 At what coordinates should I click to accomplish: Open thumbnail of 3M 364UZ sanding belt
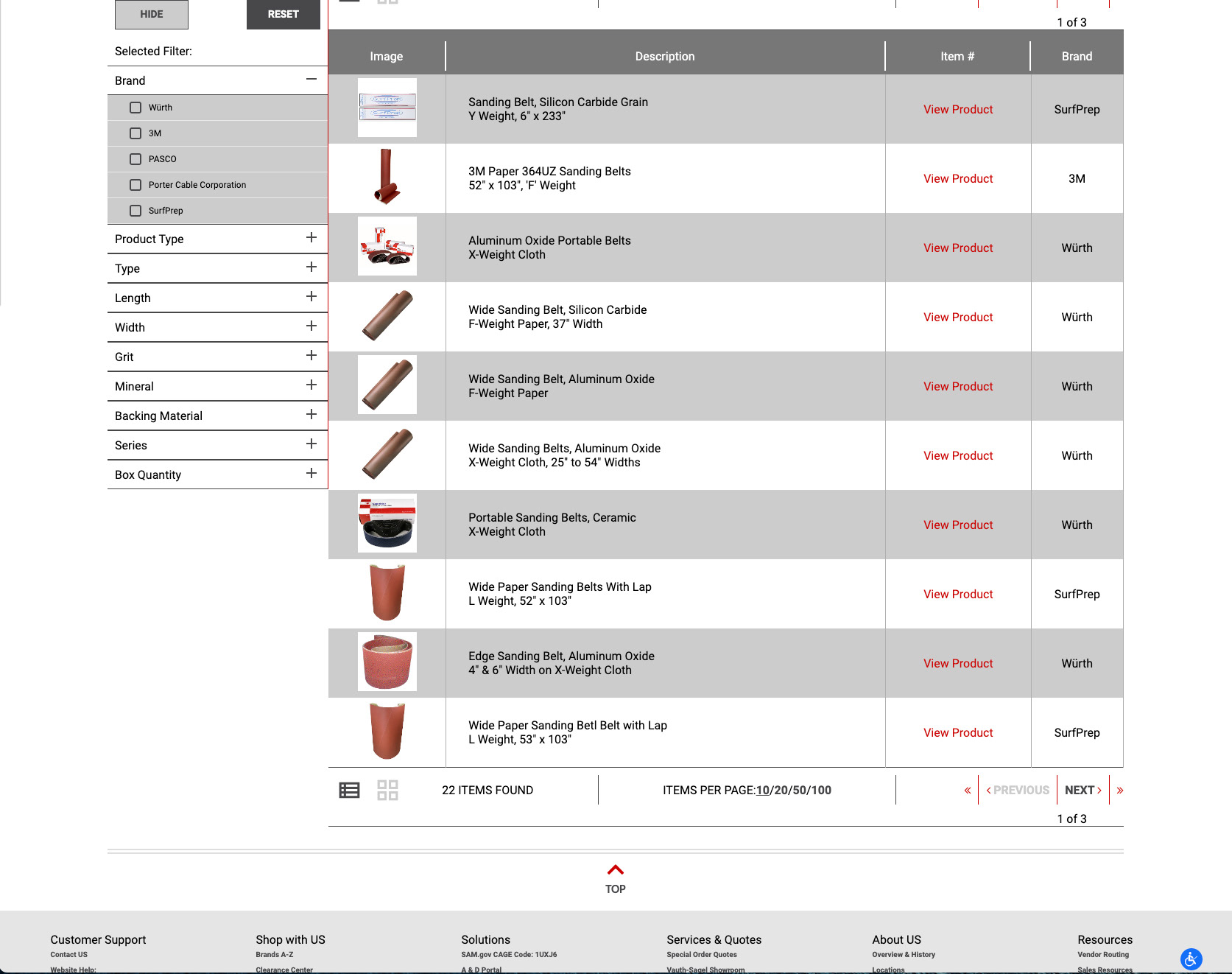tap(387, 177)
